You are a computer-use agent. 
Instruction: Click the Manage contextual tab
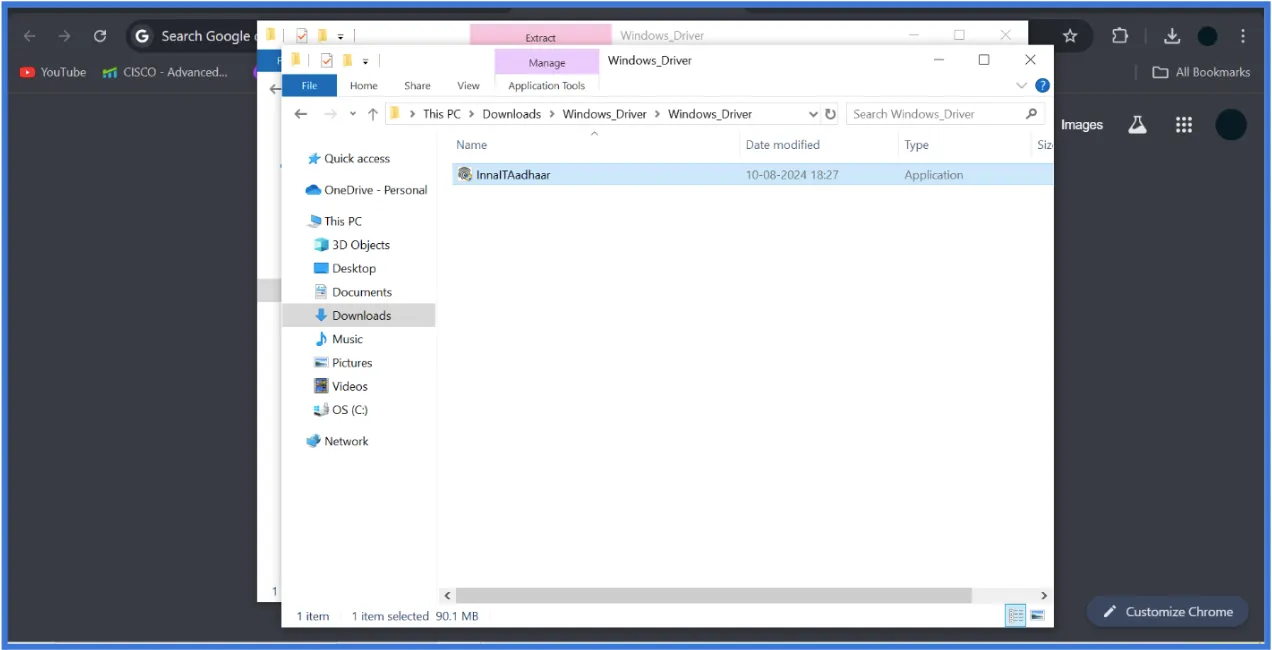[x=547, y=62]
